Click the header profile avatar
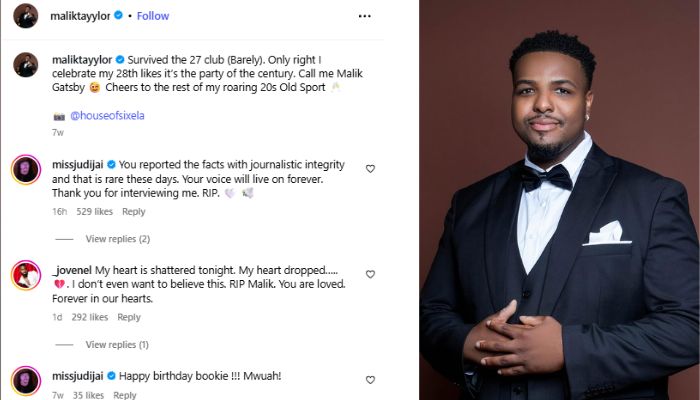This screenshot has height=400, width=700. point(26,16)
